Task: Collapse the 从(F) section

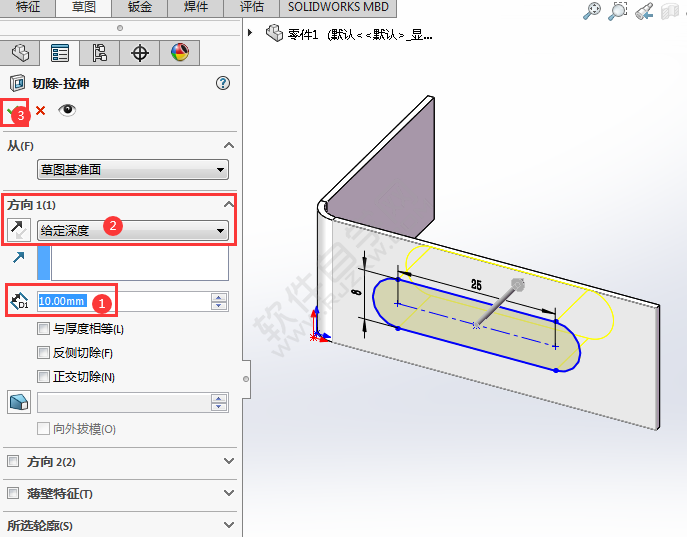Action: click(229, 145)
